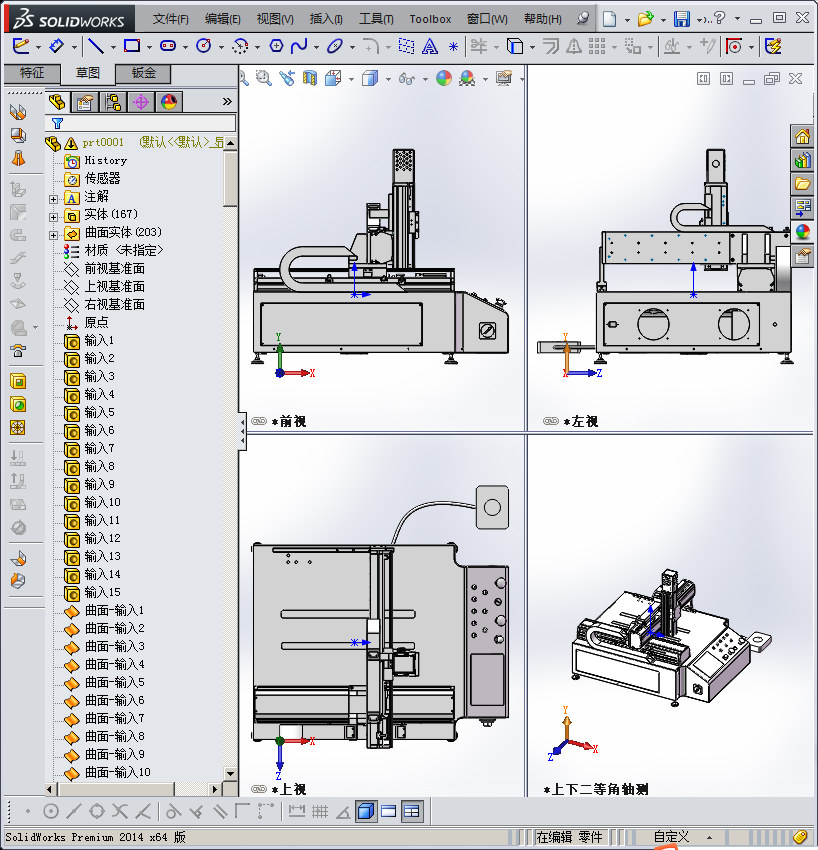Click the Zoom to Area icon
This screenshot has height=850, width=818.
[x=264, y=79]
